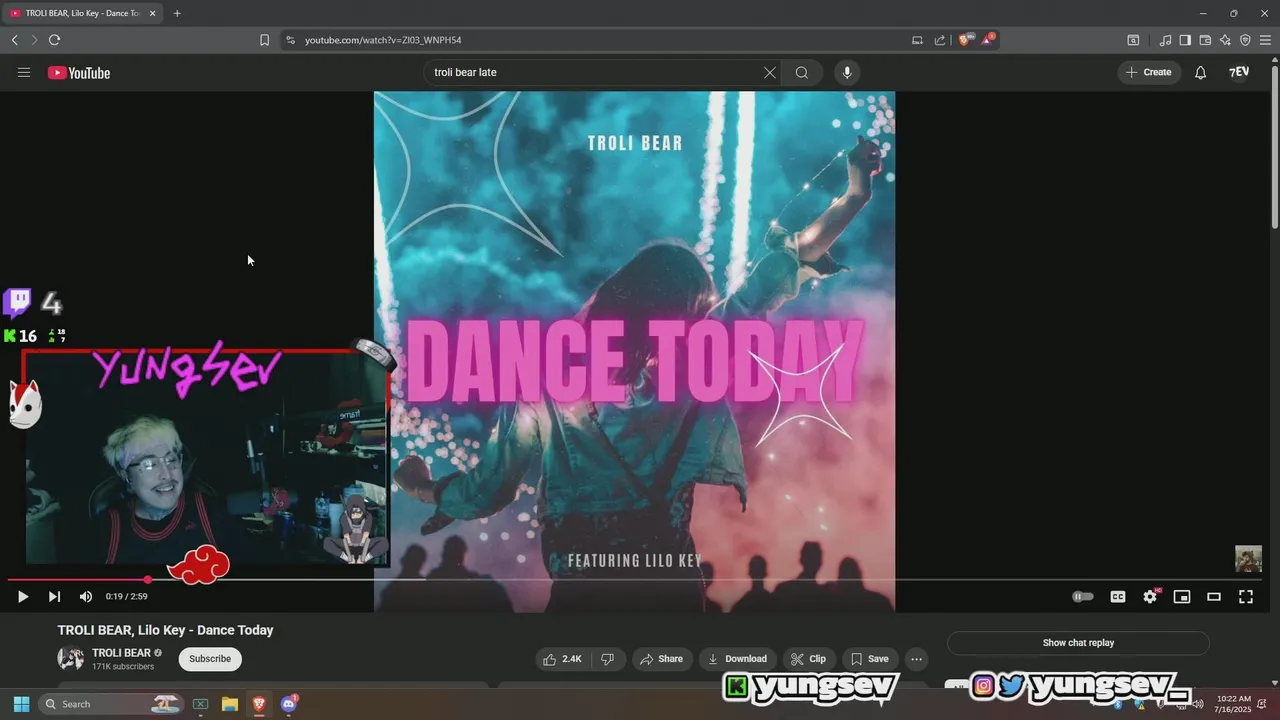Screen dimensions: 1280x720
Task: Open Brave Rewards triangle icon
Action: pos(988,40)
